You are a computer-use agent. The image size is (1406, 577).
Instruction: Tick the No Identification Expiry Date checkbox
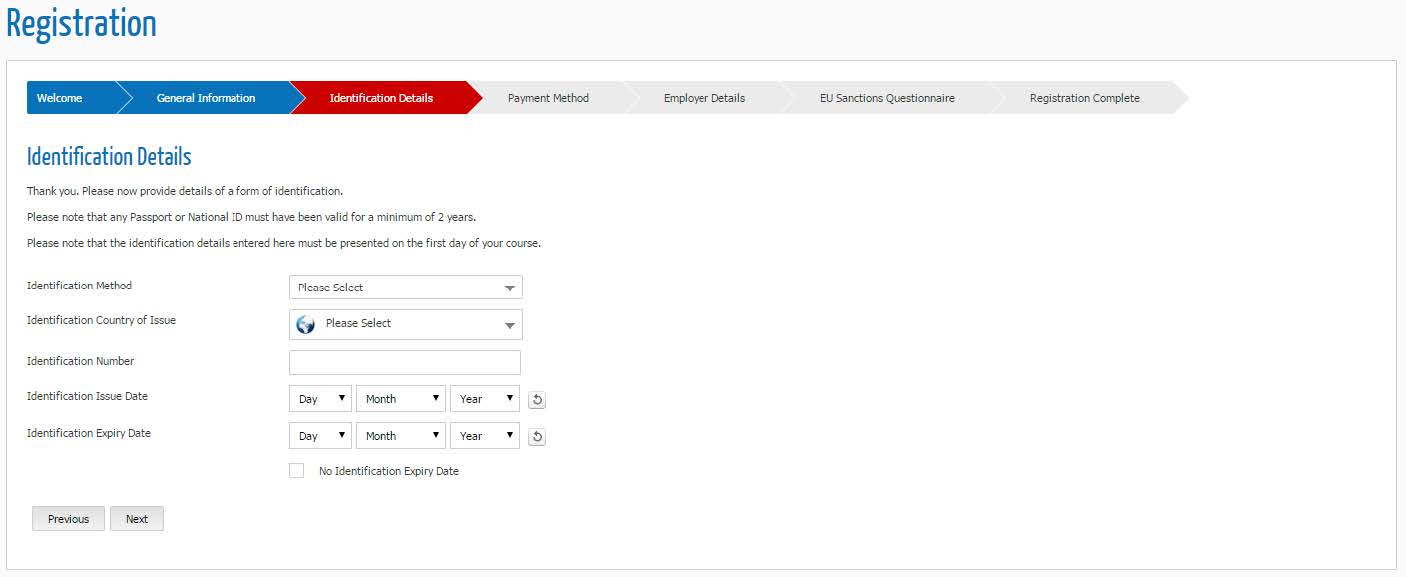click(297, 471)
